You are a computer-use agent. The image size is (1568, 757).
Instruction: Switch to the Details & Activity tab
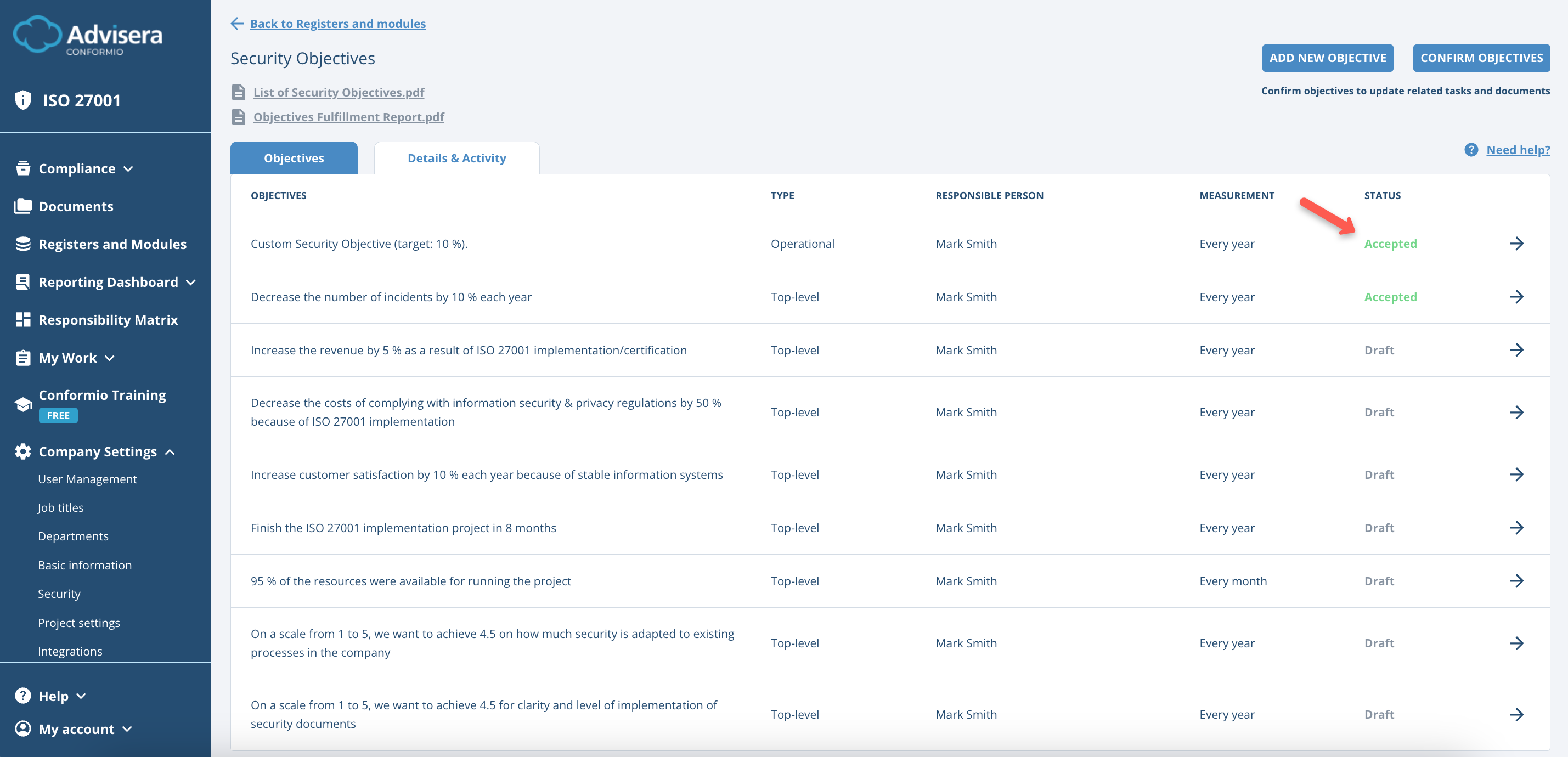pyautogui.click(x=456, y=157)
